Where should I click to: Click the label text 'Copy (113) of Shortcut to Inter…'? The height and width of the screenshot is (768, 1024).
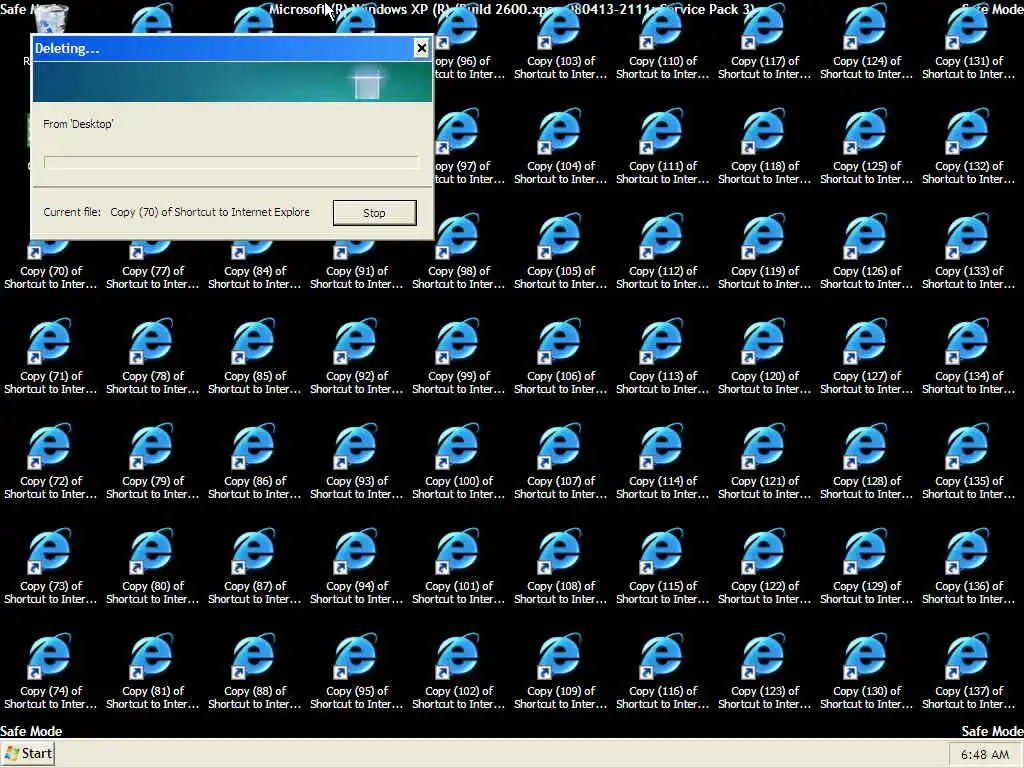pyautogui.click(x=662, y=383)
